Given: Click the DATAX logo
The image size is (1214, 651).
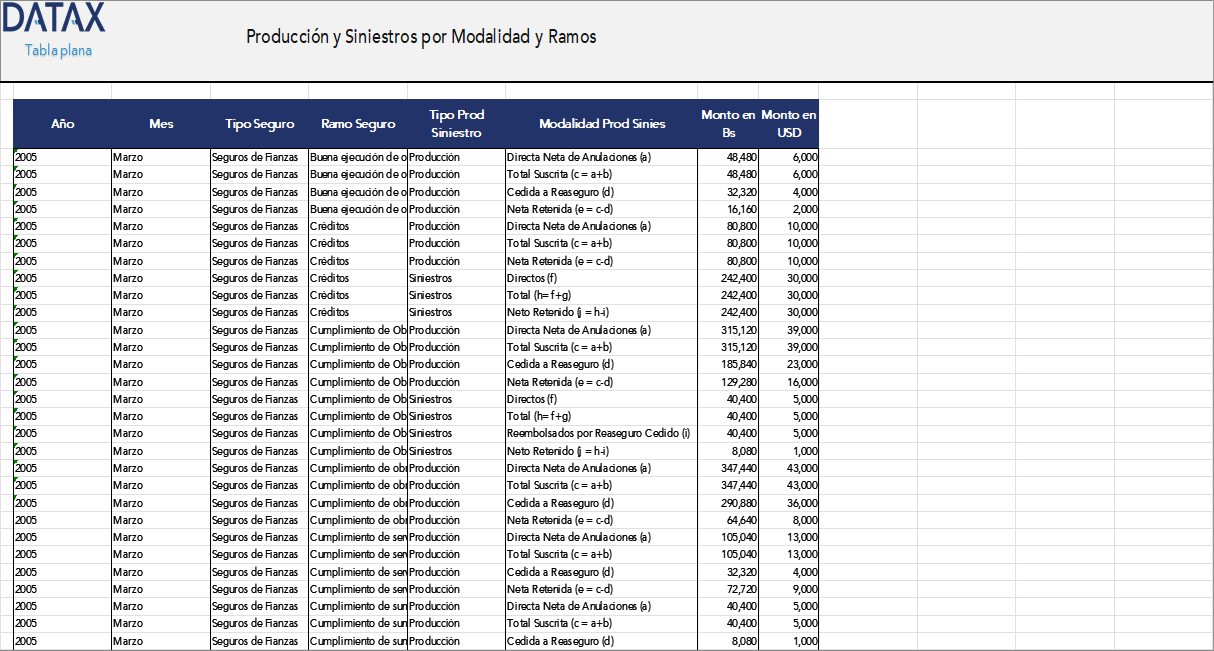Looking at the screenshot, I should tap(54, 19).
